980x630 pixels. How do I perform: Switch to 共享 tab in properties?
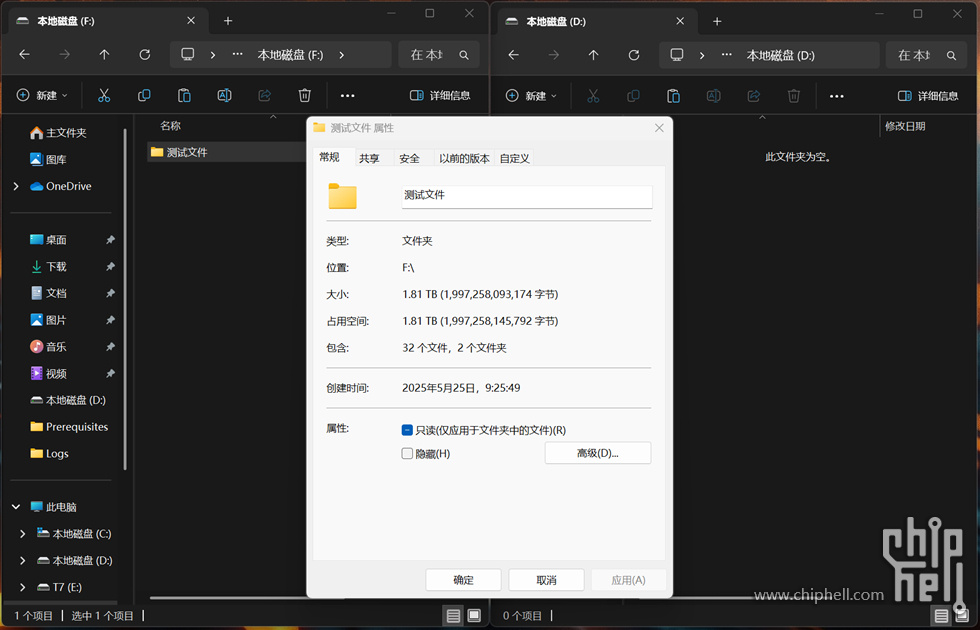coord(369,158)
